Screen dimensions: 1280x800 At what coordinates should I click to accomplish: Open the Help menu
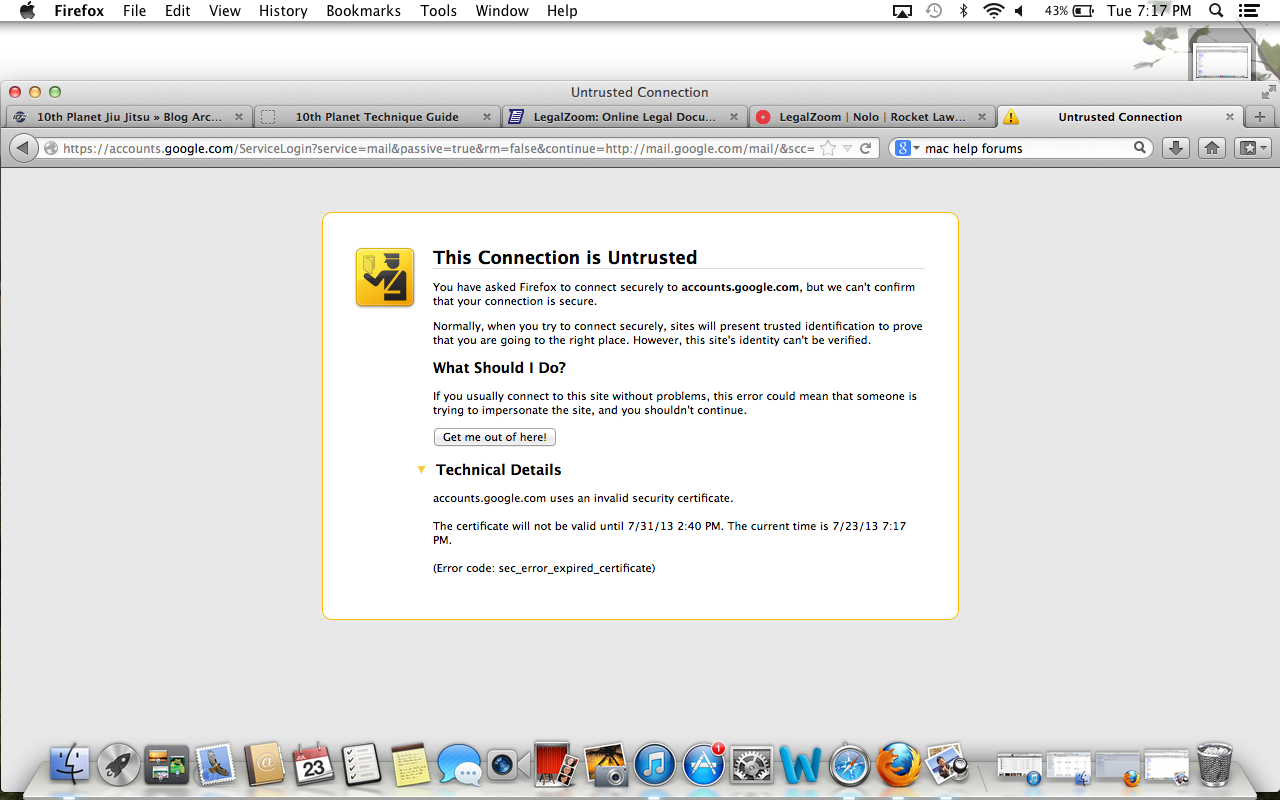click(x=562, y=11)
